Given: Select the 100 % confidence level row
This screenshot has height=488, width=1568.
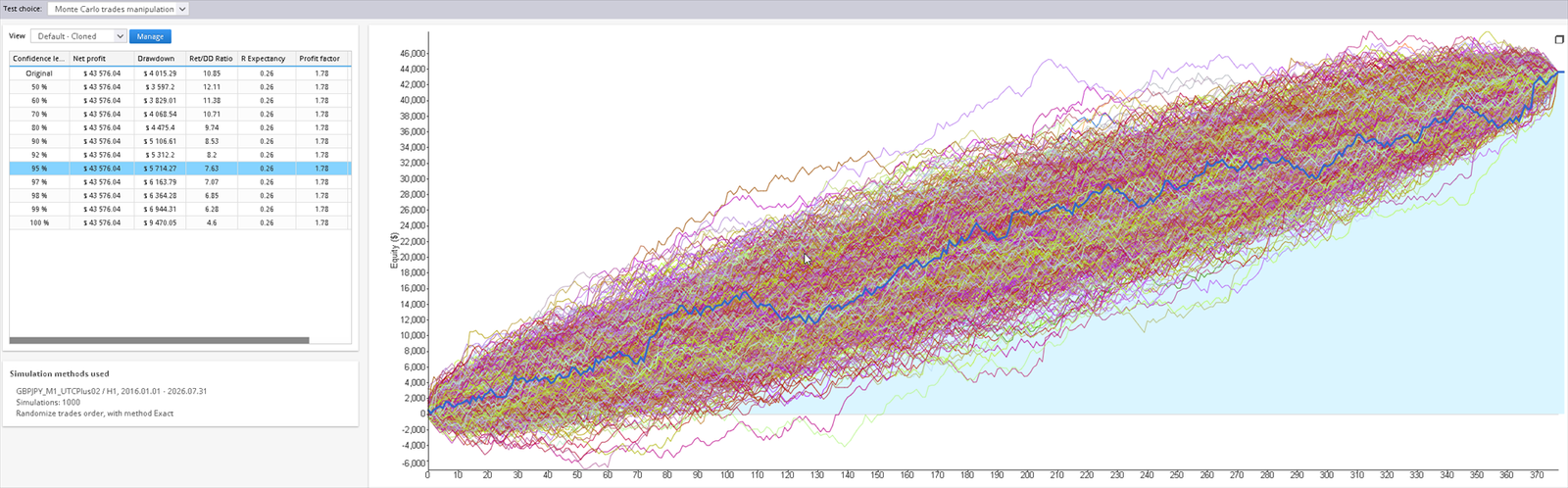Looking at the screenshot, I should pos(180,222).
